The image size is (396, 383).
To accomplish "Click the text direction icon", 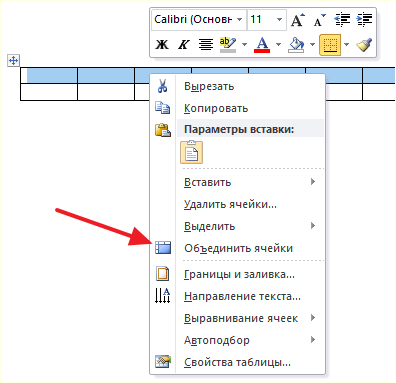I will pos(163,295).
